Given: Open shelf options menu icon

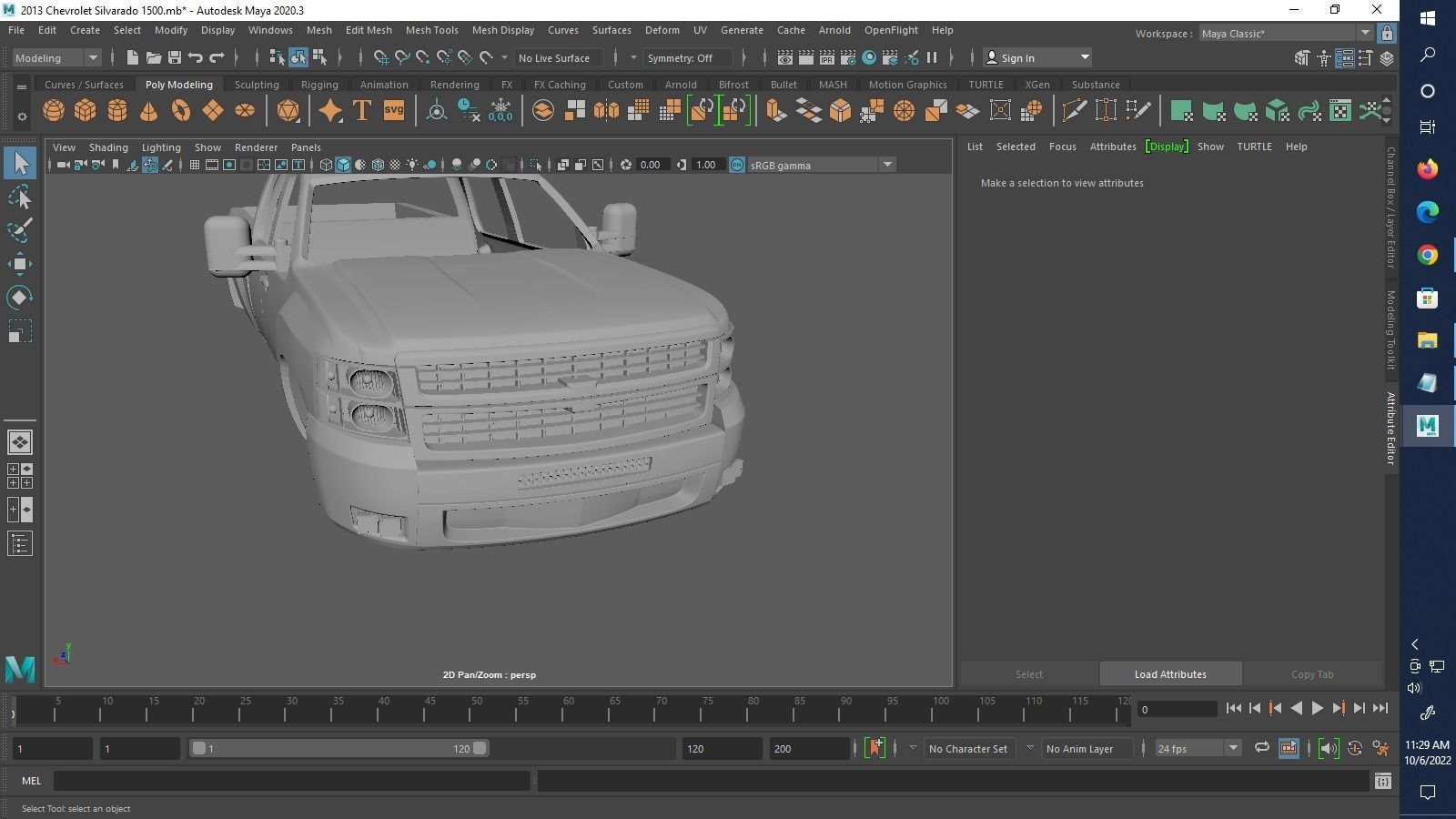Looking at the screenshot, I should [22, 116].
